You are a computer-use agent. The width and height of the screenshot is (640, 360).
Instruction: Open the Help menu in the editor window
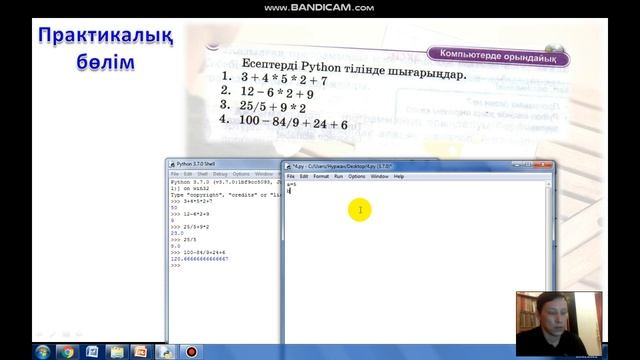pyautogui.click(x=399, y=176)
